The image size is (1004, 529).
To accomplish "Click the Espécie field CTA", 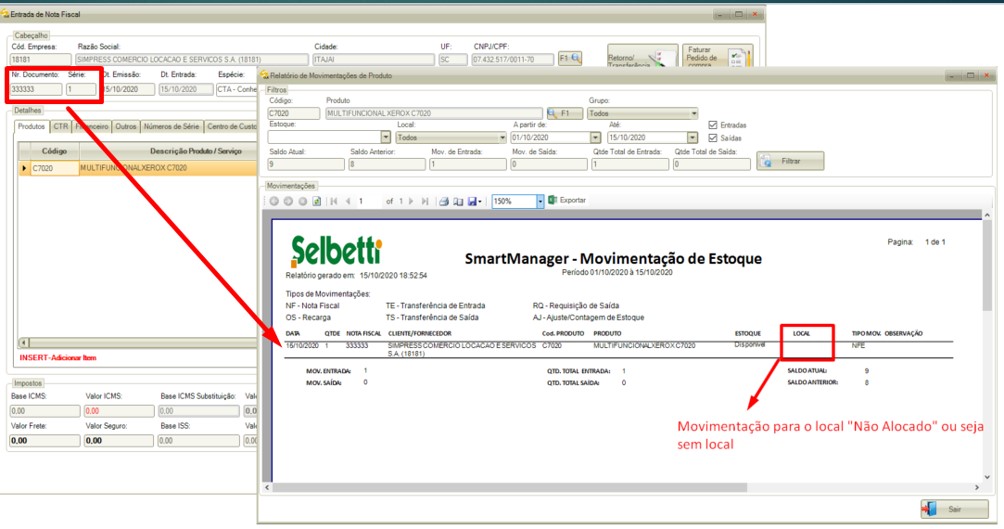I will (236, 90).
